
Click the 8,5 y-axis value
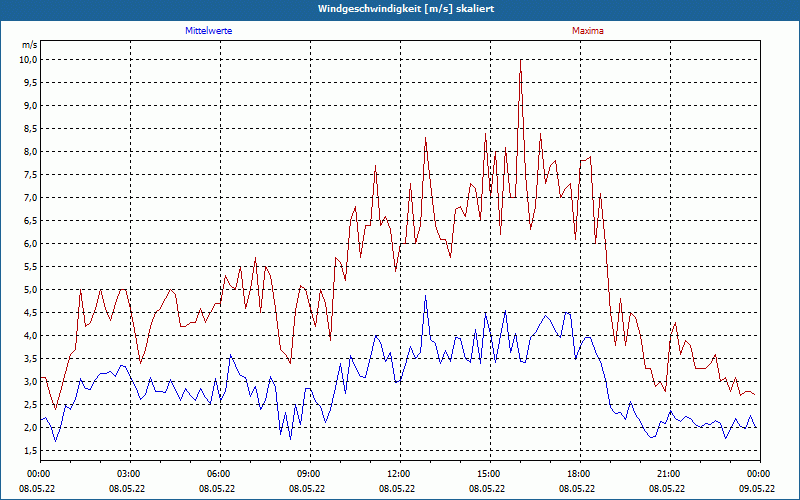31,129
